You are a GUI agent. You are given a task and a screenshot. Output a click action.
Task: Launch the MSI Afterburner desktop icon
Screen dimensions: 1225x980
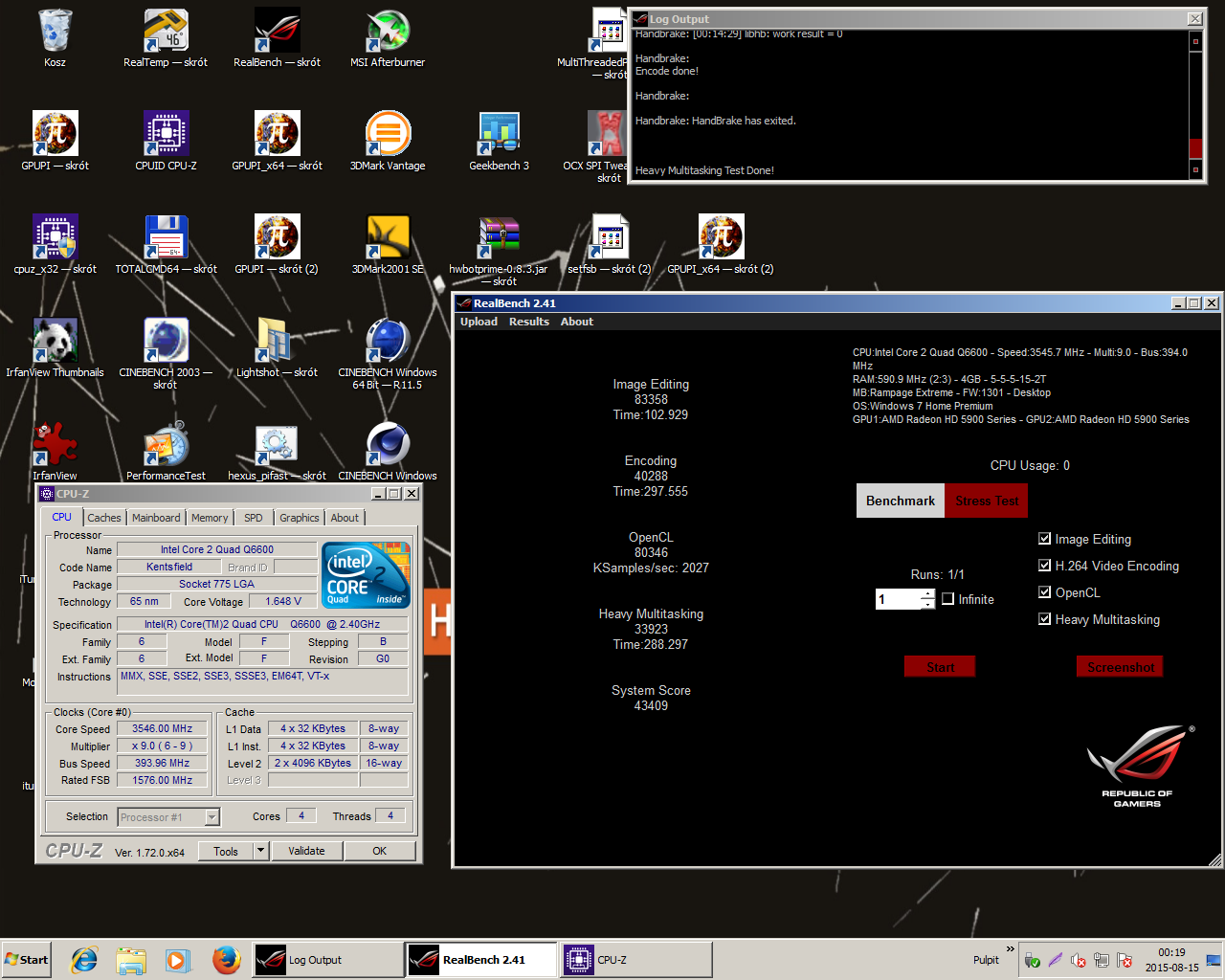[388, 31]
